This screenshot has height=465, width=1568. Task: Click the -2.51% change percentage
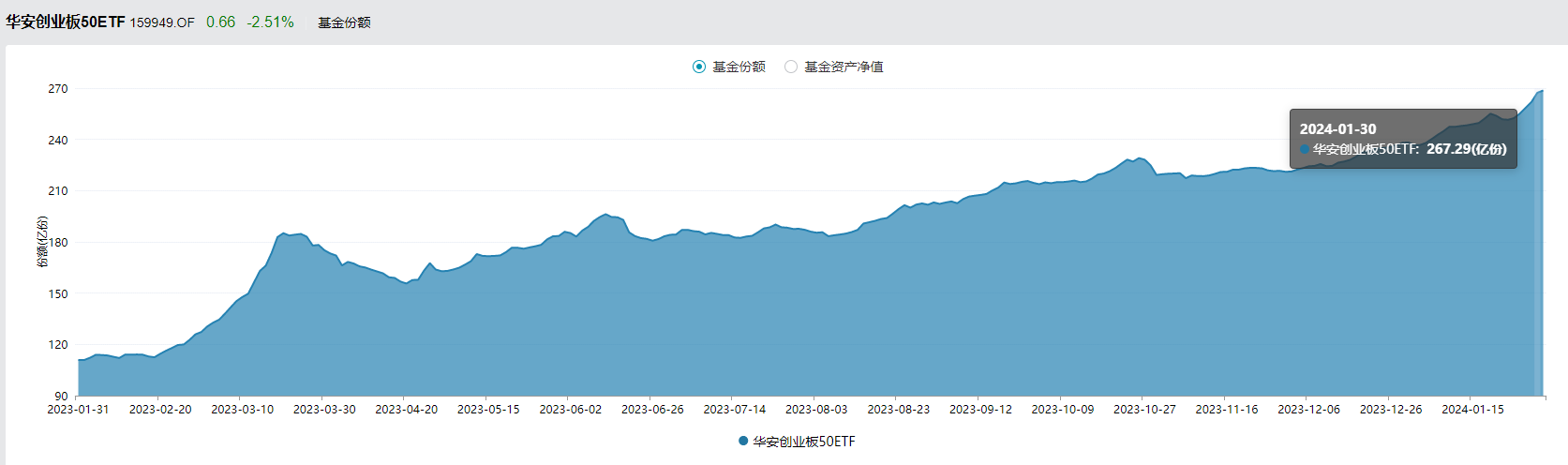pos(270,22)
